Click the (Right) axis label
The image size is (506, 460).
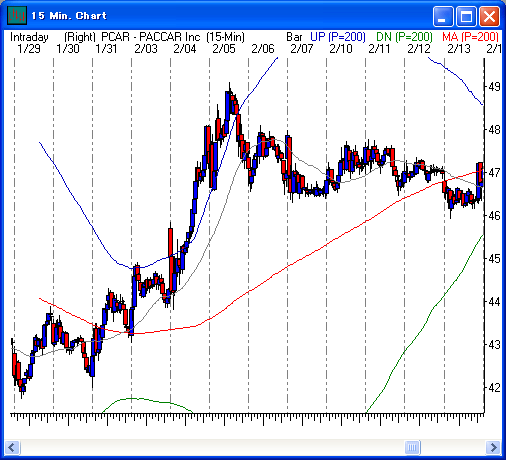[80, 37]
